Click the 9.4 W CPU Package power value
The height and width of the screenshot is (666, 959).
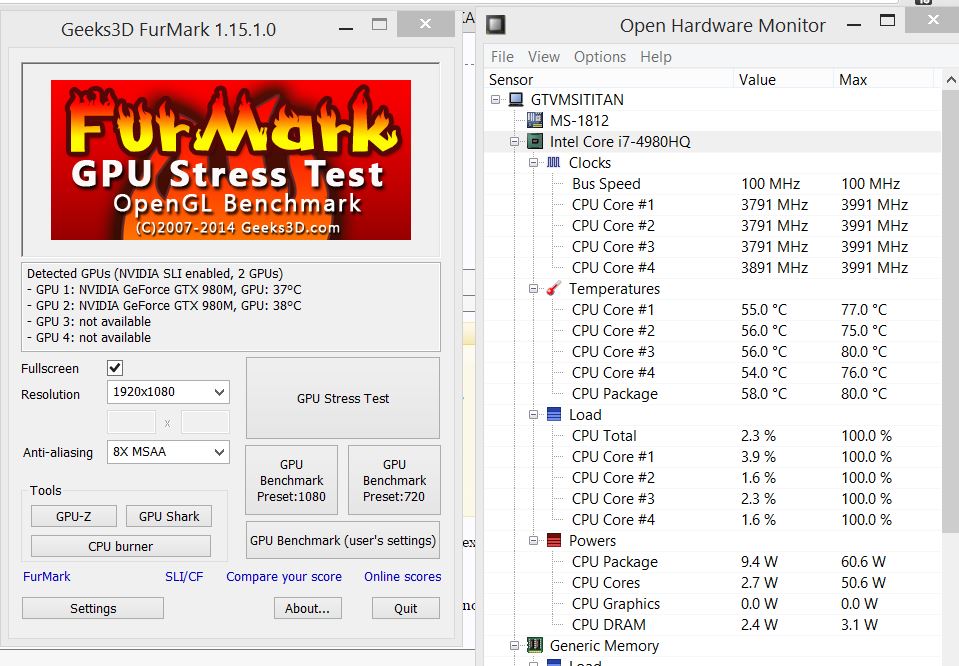coord(759,561)
